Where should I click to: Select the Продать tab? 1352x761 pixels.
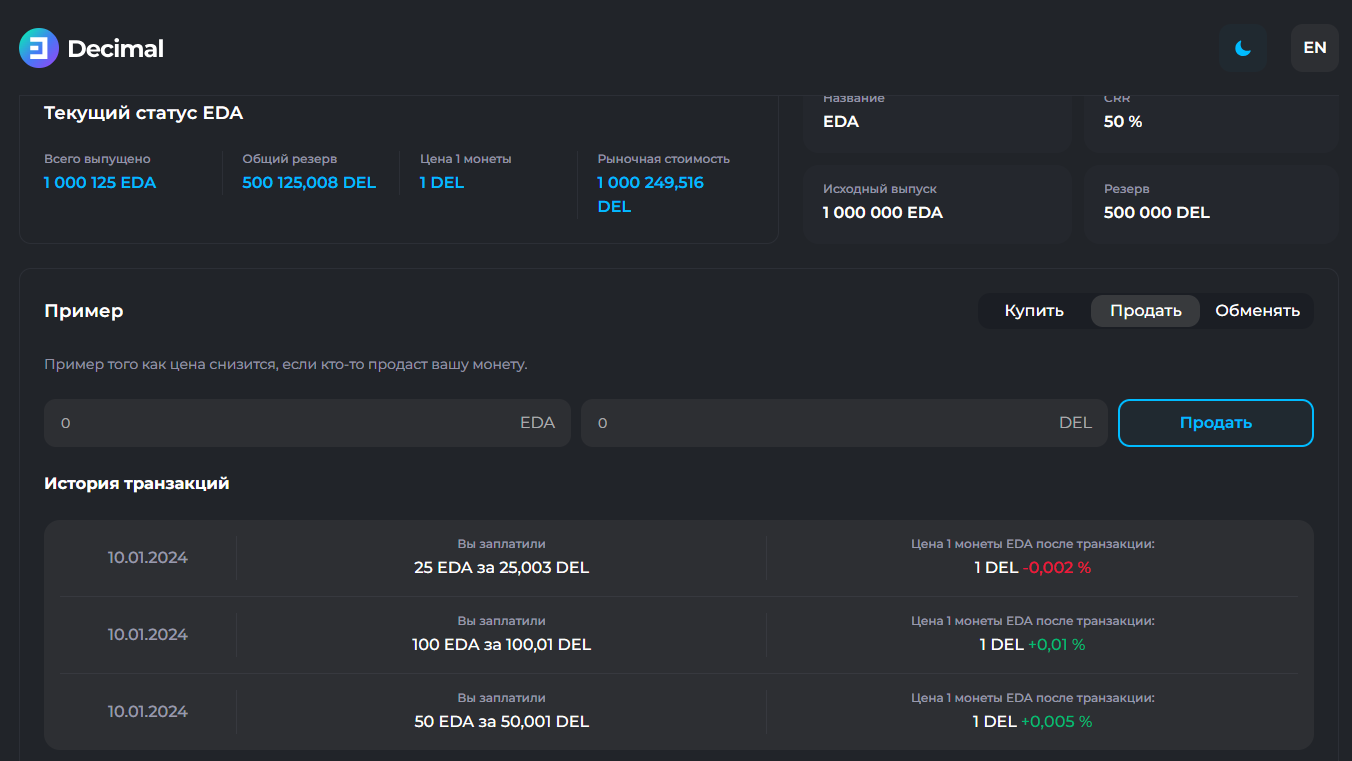(1146, 311)
